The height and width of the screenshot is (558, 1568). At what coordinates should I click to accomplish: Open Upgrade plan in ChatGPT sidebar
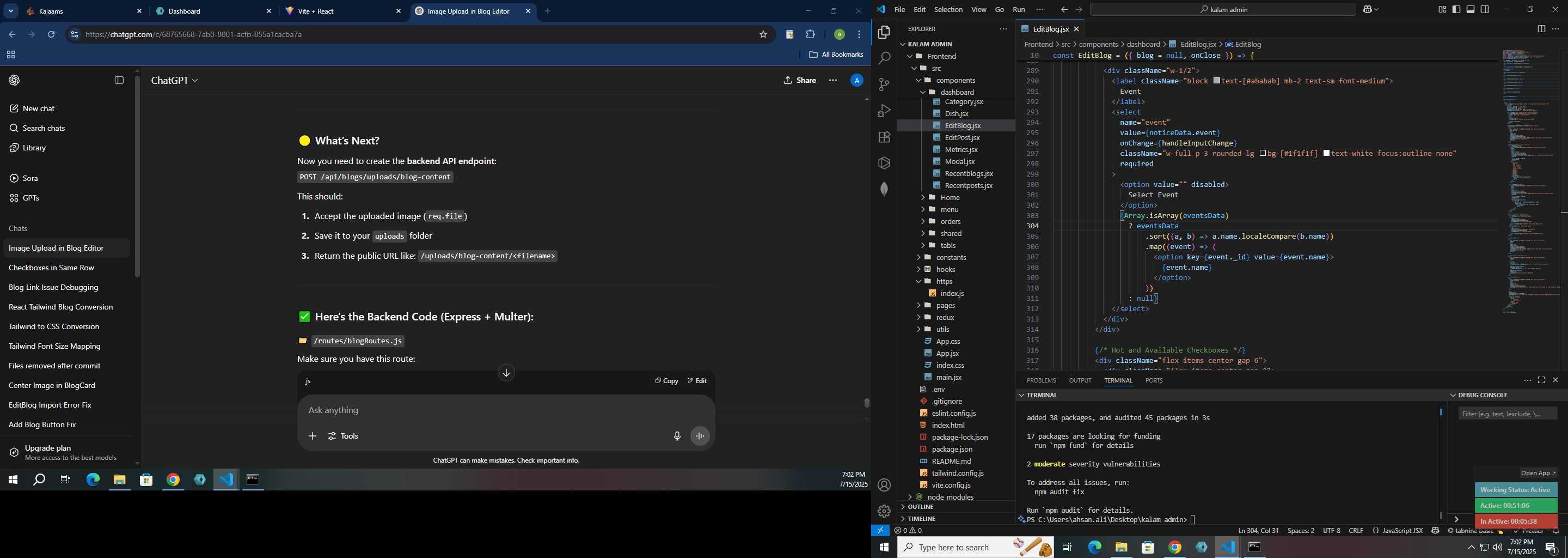pyautogui.click(x=66, y=453)
